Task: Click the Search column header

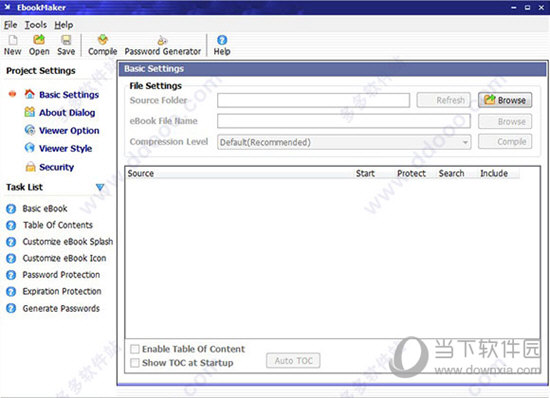Action: coord(451,173)
